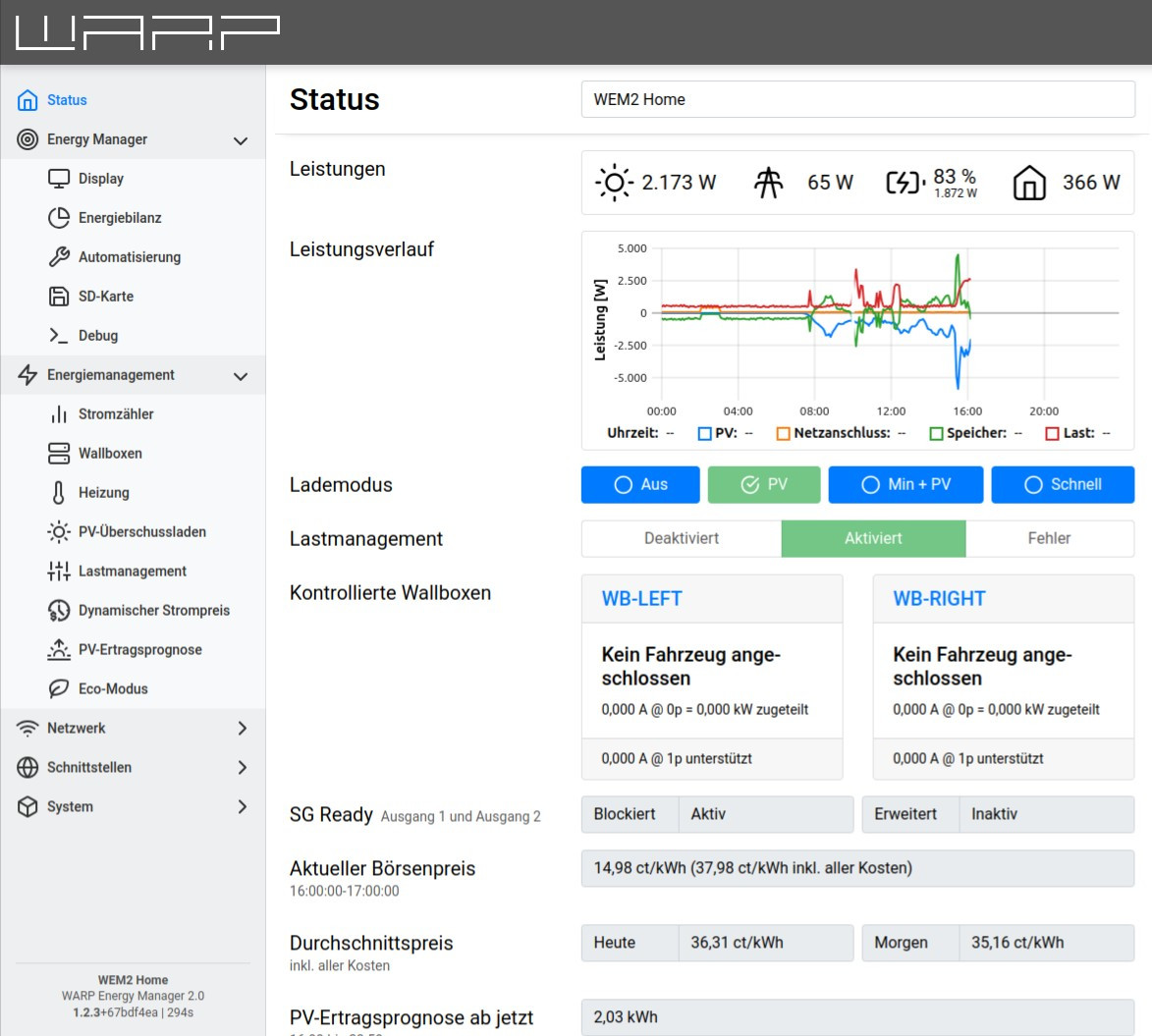Select the Aus charging mode
Image resolution: width=1152 pixels, height=1036 pixels.
(x=640, y=484)
